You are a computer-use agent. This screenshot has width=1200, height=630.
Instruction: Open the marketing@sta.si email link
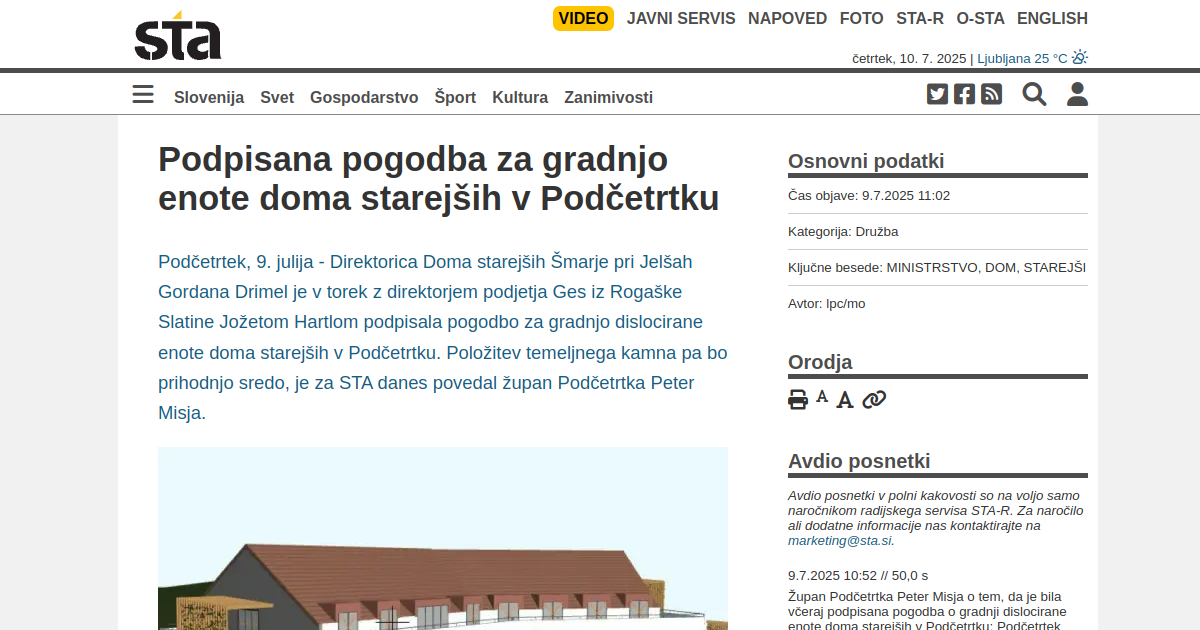[839, 540]
